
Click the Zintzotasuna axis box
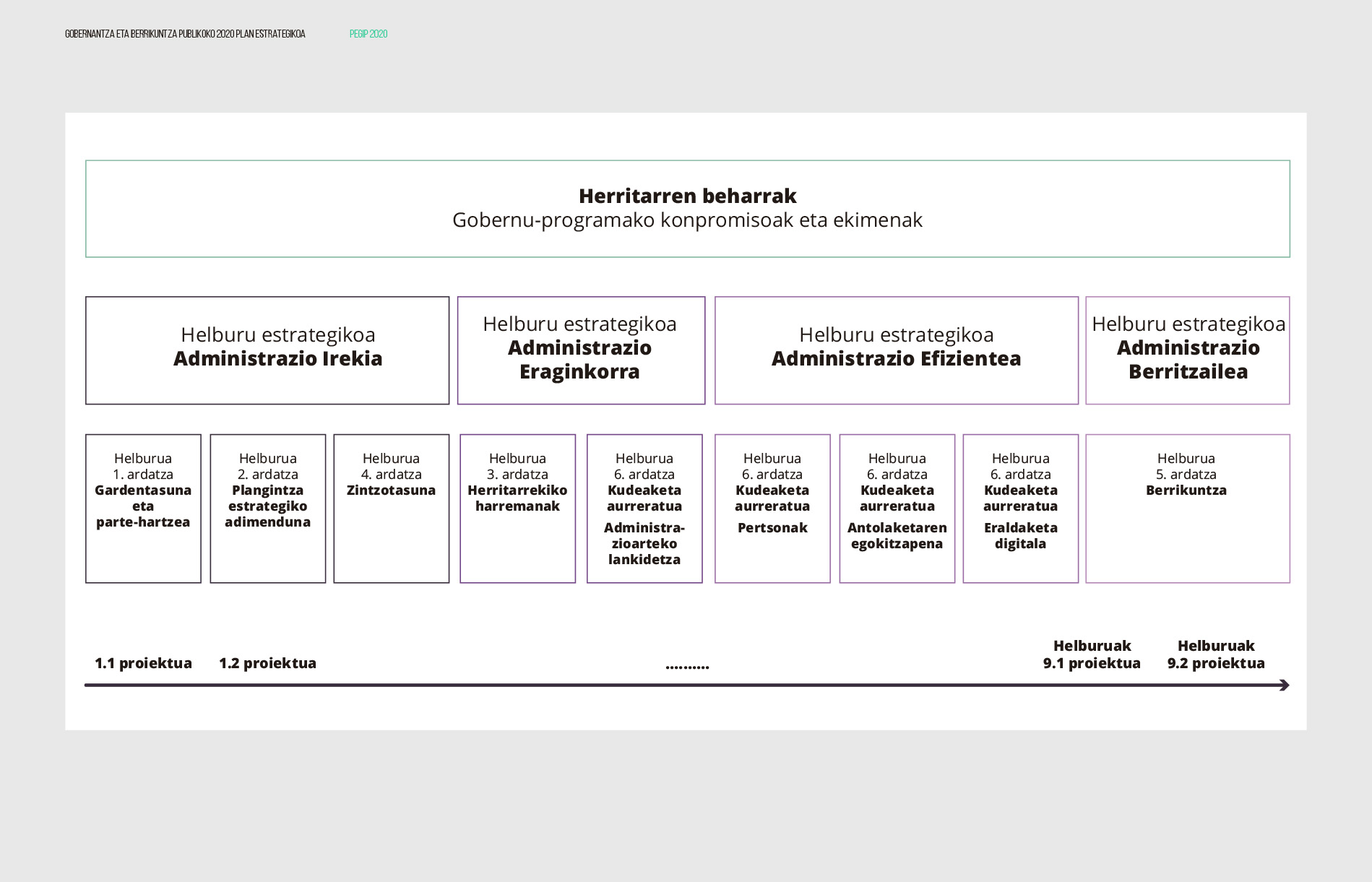(391, 508)
